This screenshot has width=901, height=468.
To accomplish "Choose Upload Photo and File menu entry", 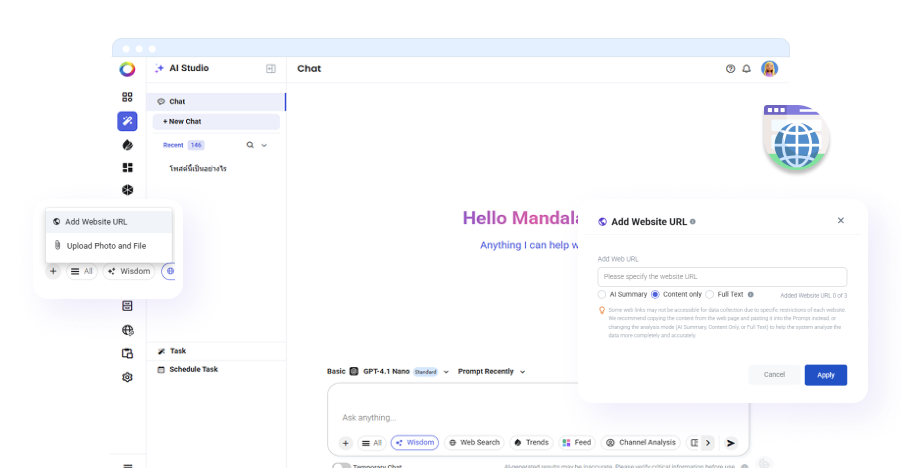I will click(109, 245).
